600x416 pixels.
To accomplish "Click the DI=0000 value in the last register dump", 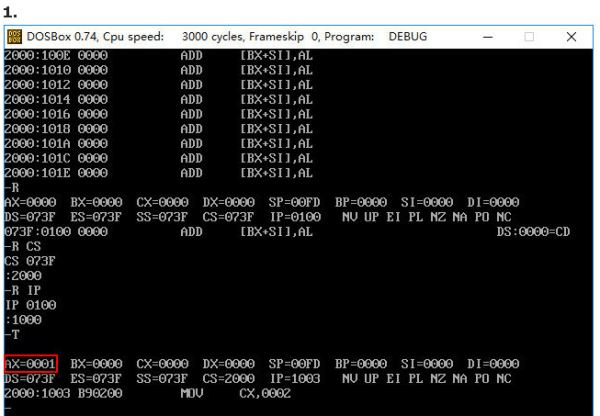I will (493, 364).
